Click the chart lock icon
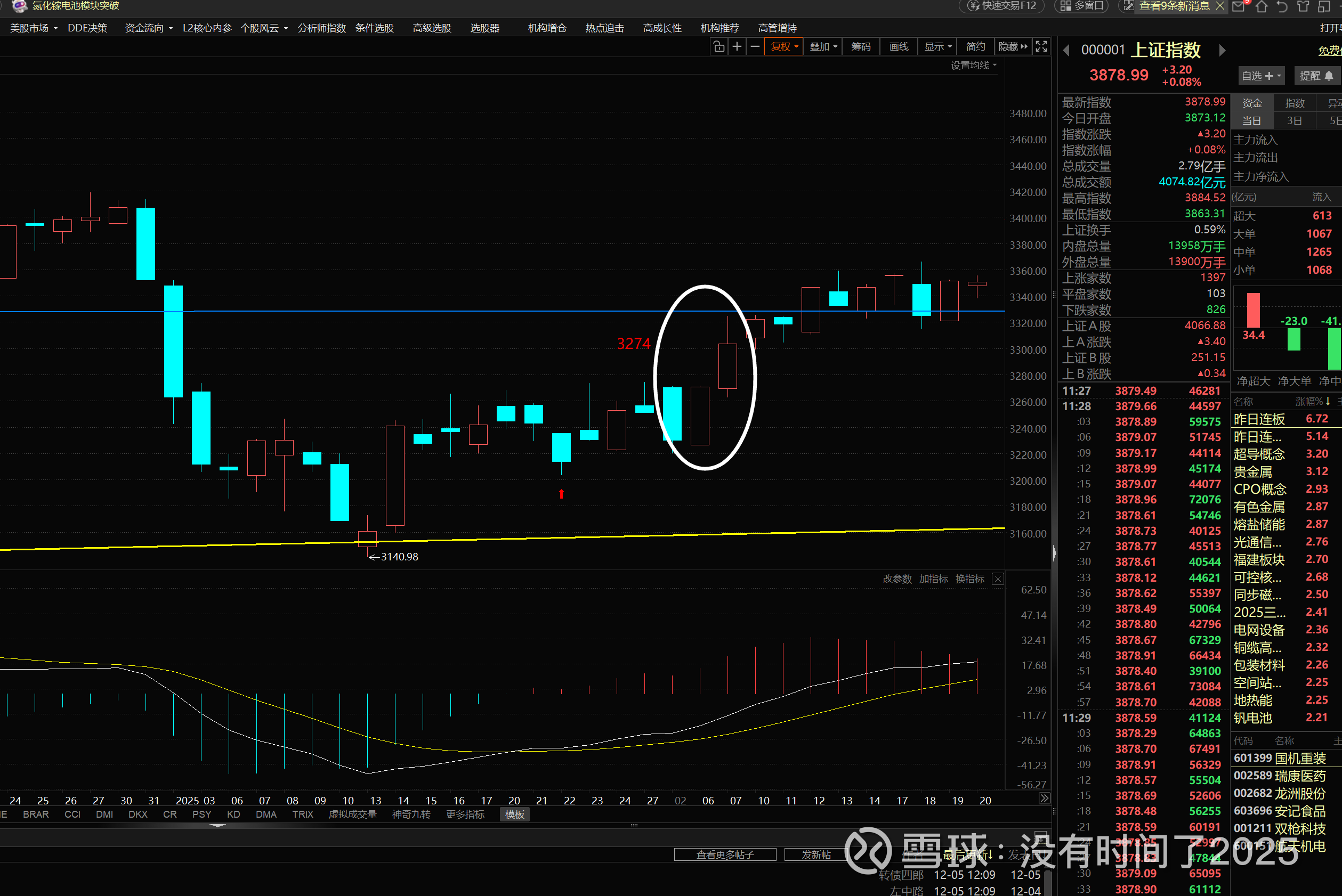 pos(718,47)
